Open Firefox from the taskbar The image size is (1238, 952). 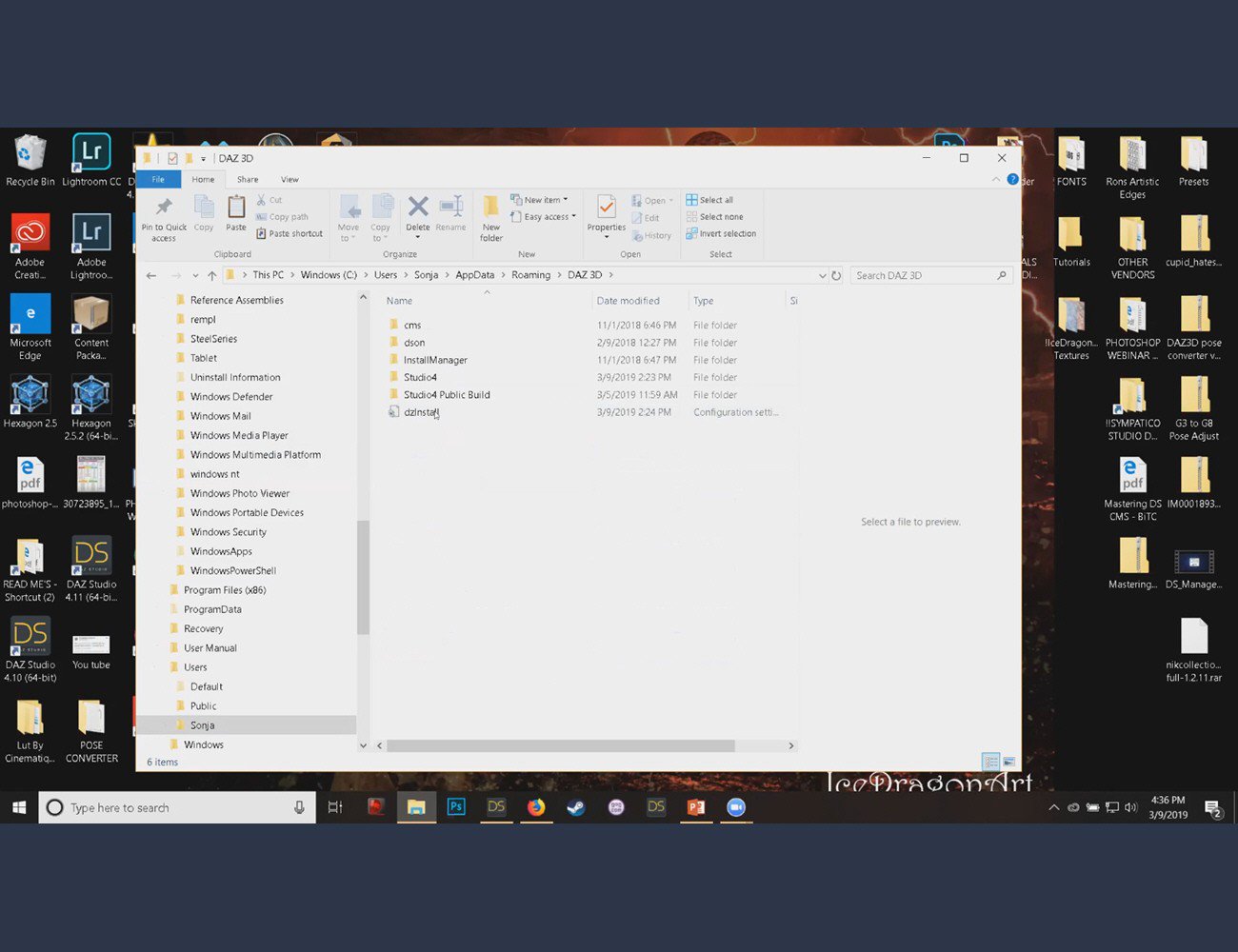pos(536,807)
